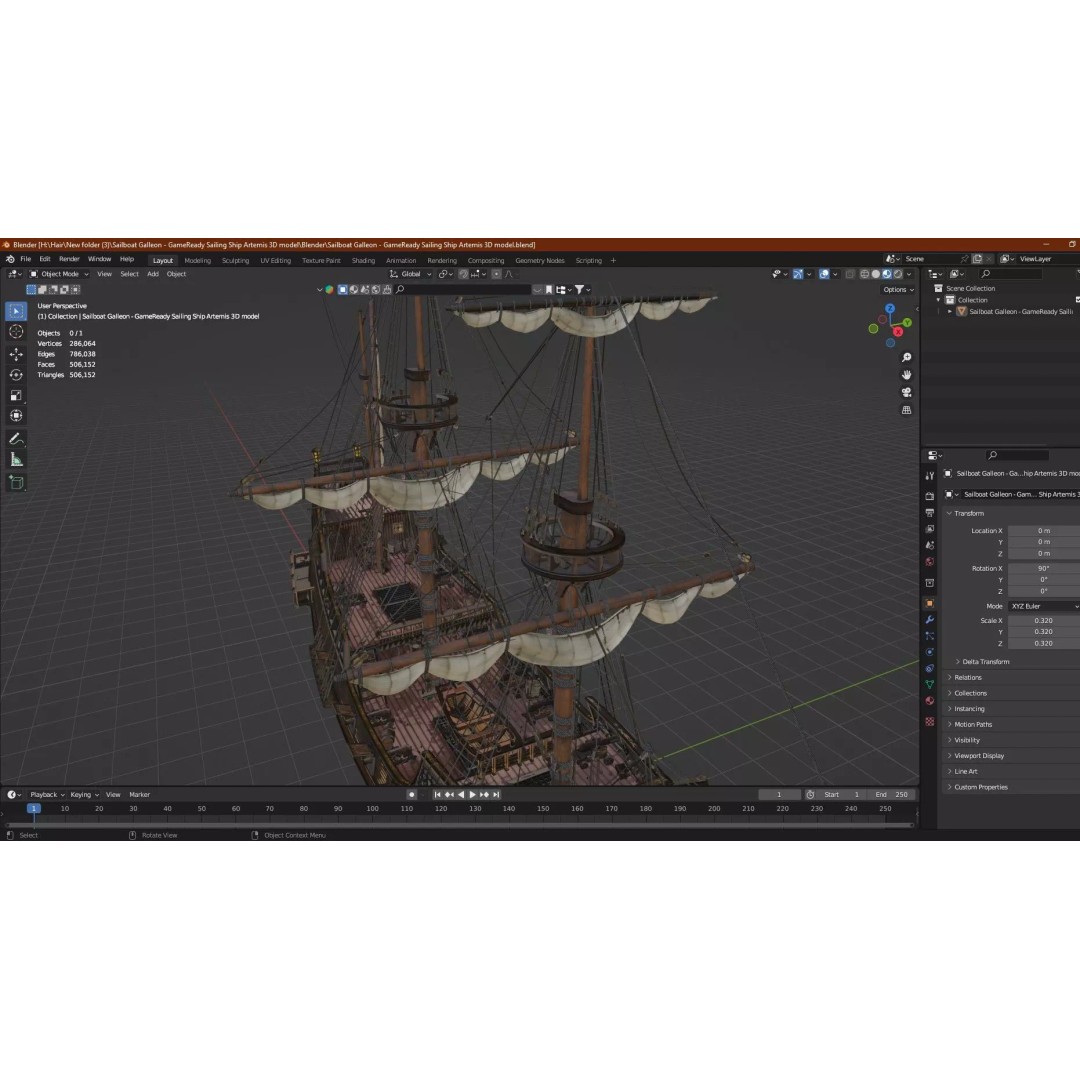Expand the Delta Transform panel
This screenshot has height=1080, width=1080.
(x=985, y=662)
